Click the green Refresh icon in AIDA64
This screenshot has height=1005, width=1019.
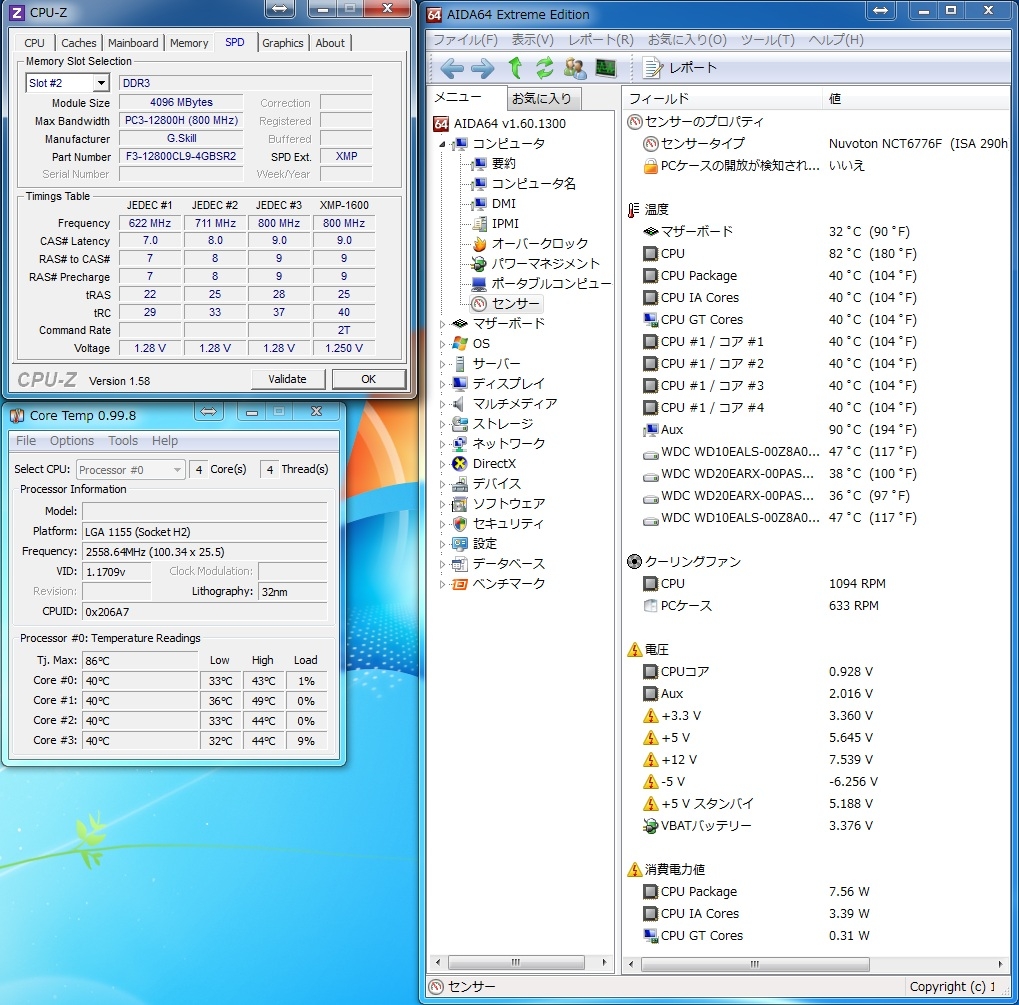[x=545, y=68]
